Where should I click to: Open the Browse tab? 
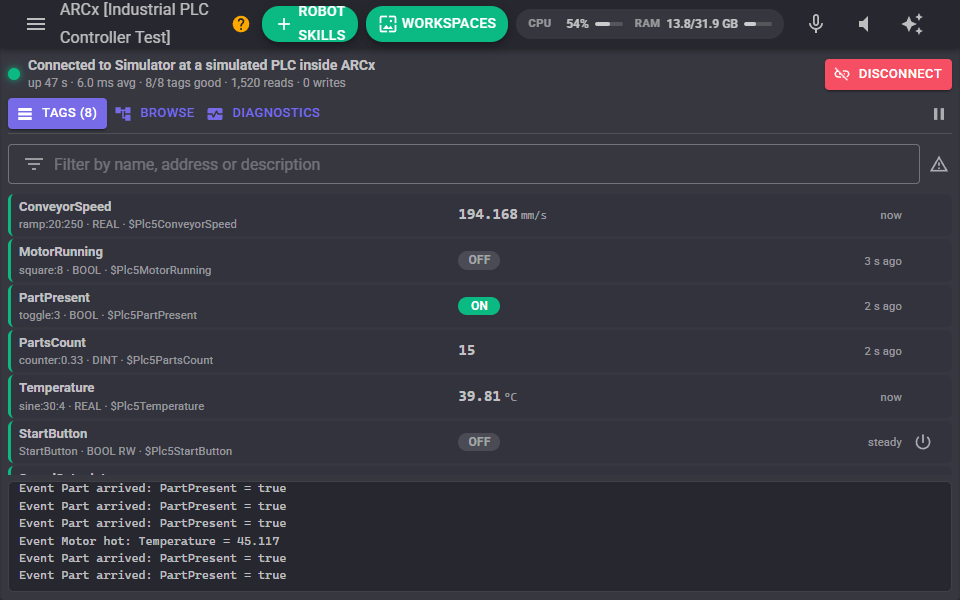pos(155,113)
